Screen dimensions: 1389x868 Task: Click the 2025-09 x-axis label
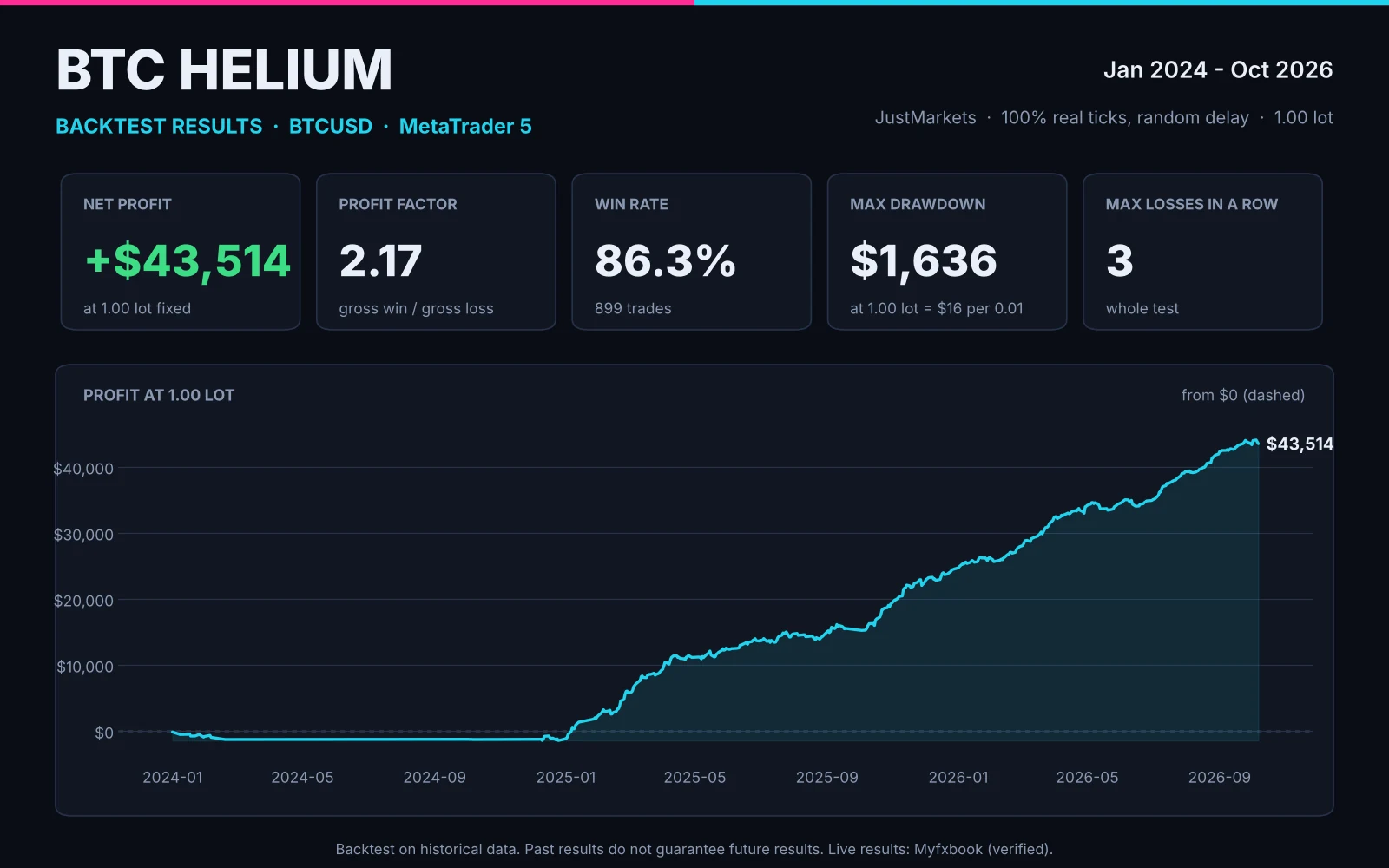click(x=827, y=777)
